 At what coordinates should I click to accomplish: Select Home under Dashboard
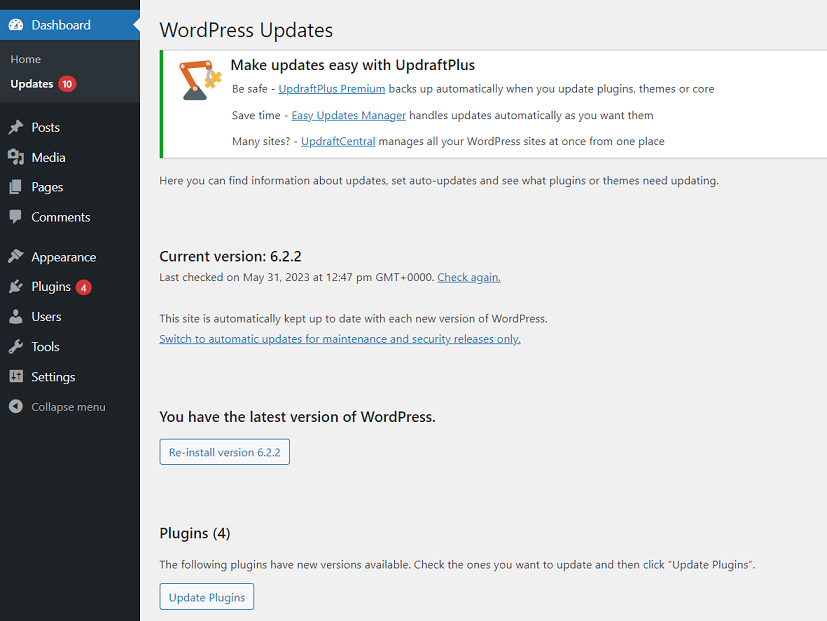pos(25,59)
